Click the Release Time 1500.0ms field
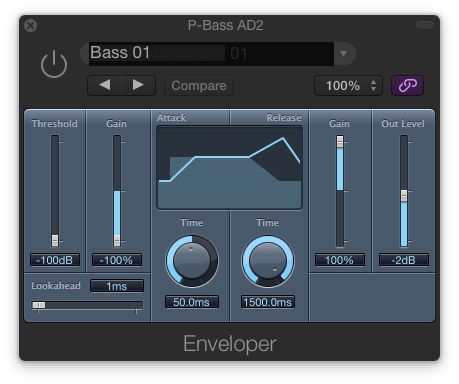The image size is (459, 384). pyautogui.click(x=268, y=302)
